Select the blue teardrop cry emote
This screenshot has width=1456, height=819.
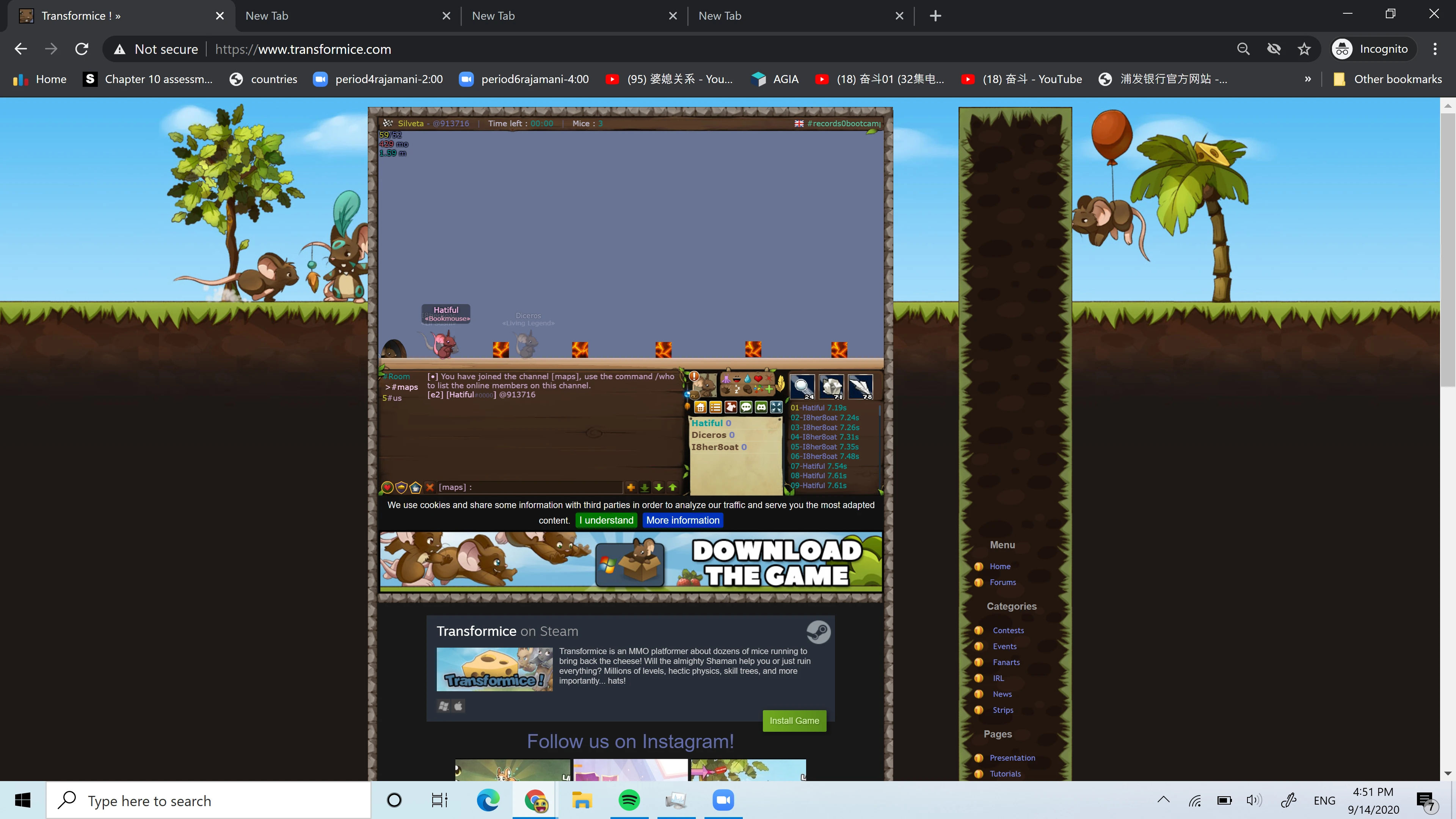748,379
